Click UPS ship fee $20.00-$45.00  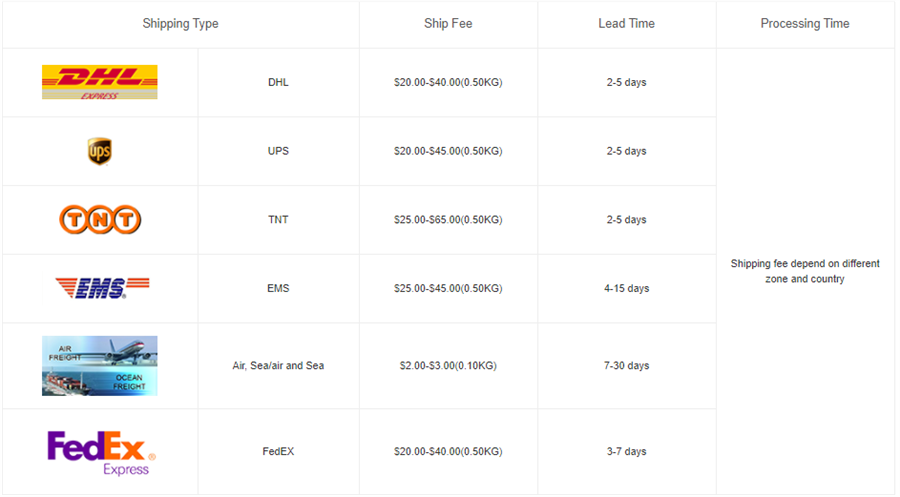(448, 151)
